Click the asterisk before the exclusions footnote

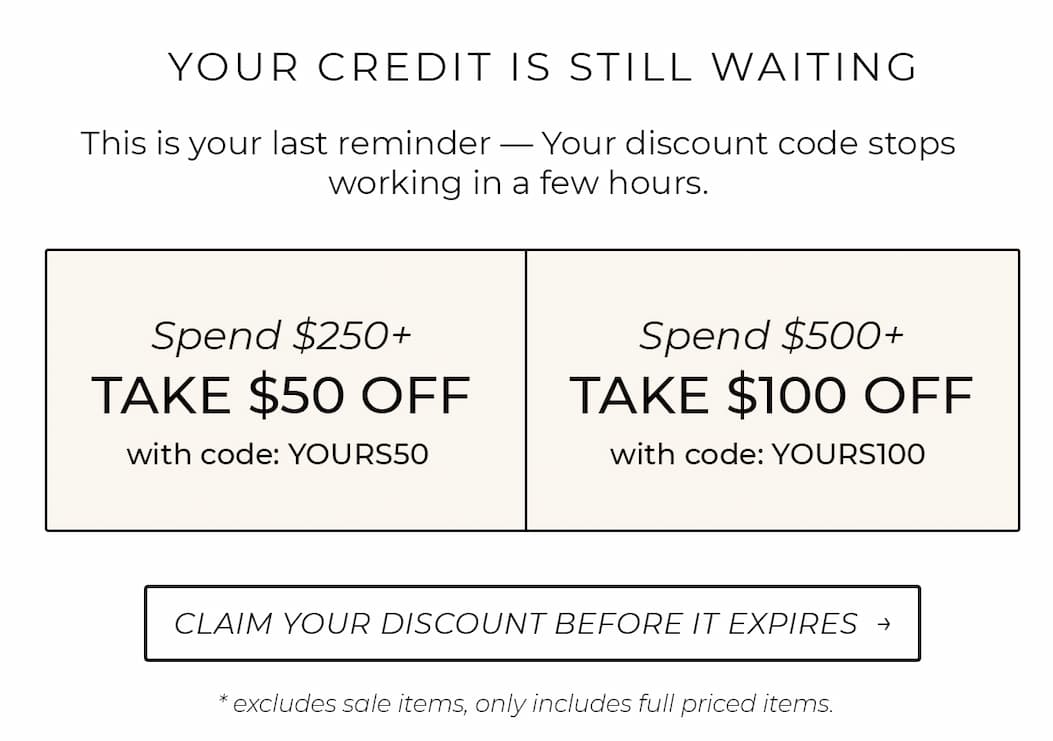coord(224,699)
